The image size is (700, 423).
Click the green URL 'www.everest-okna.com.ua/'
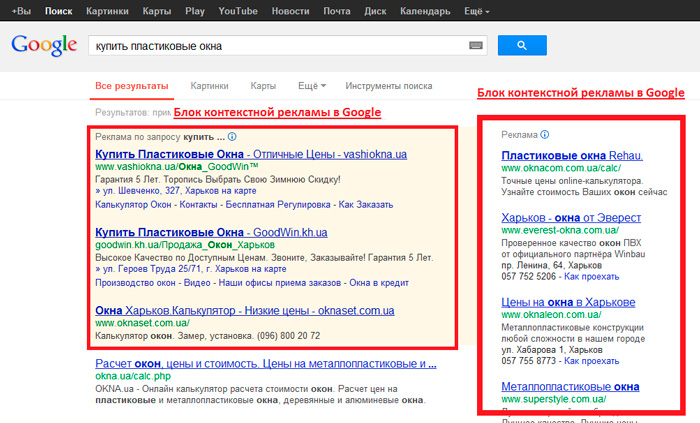pos(560,230)
